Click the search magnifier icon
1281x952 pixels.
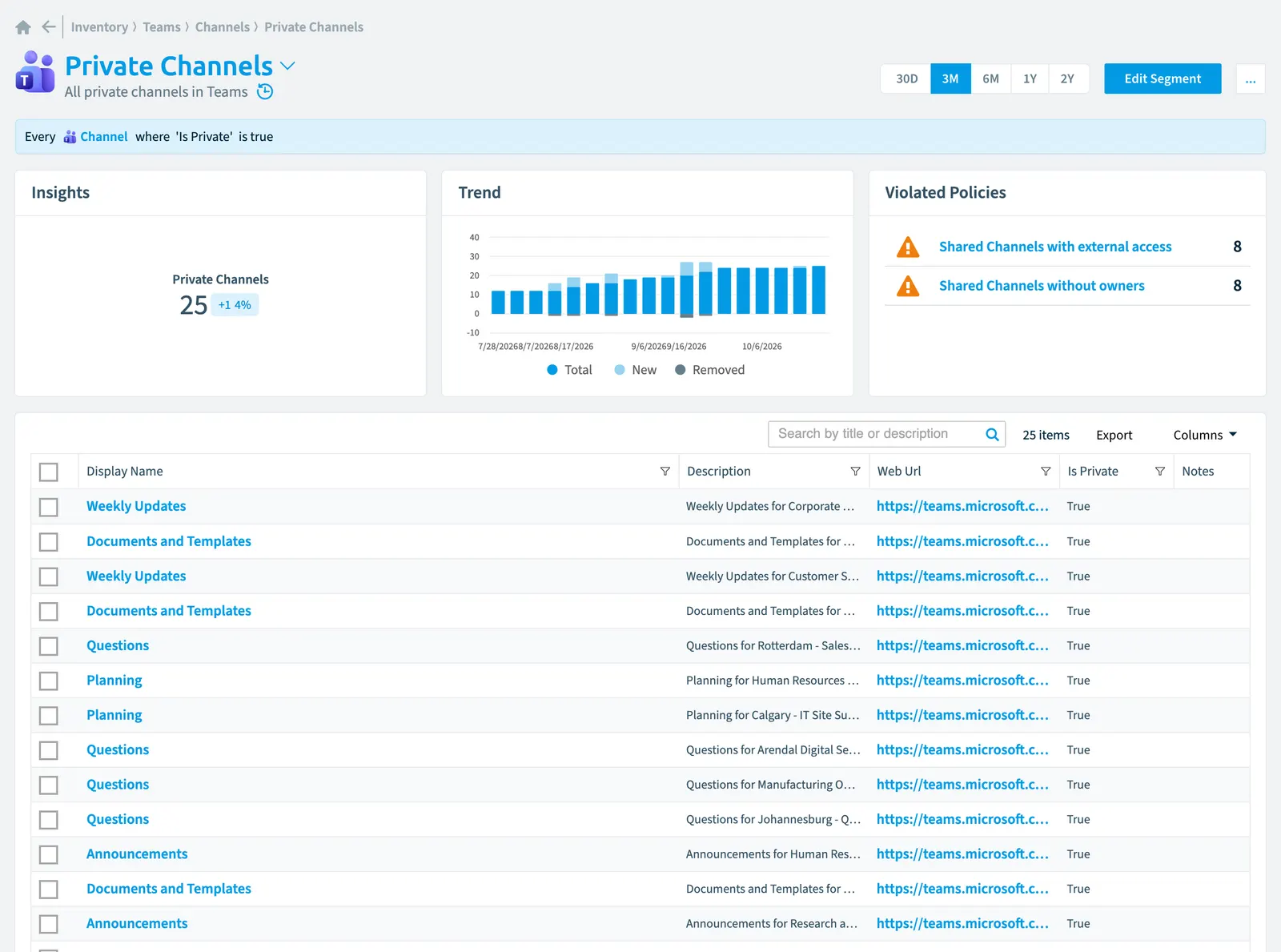pos(992,434)
